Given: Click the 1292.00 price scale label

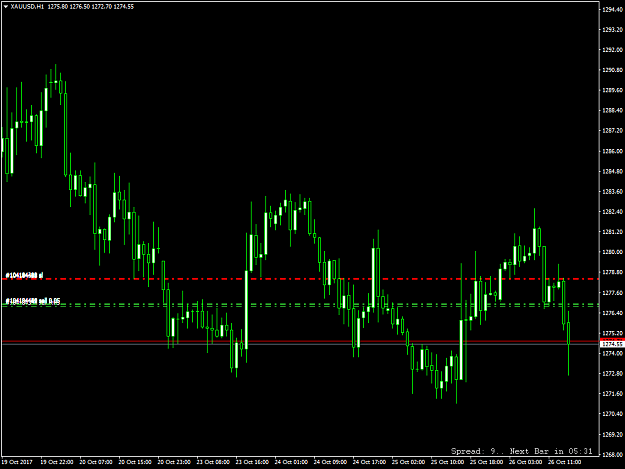Looking at the screenshot, I should pyautogui.click(x=613, y=50).
